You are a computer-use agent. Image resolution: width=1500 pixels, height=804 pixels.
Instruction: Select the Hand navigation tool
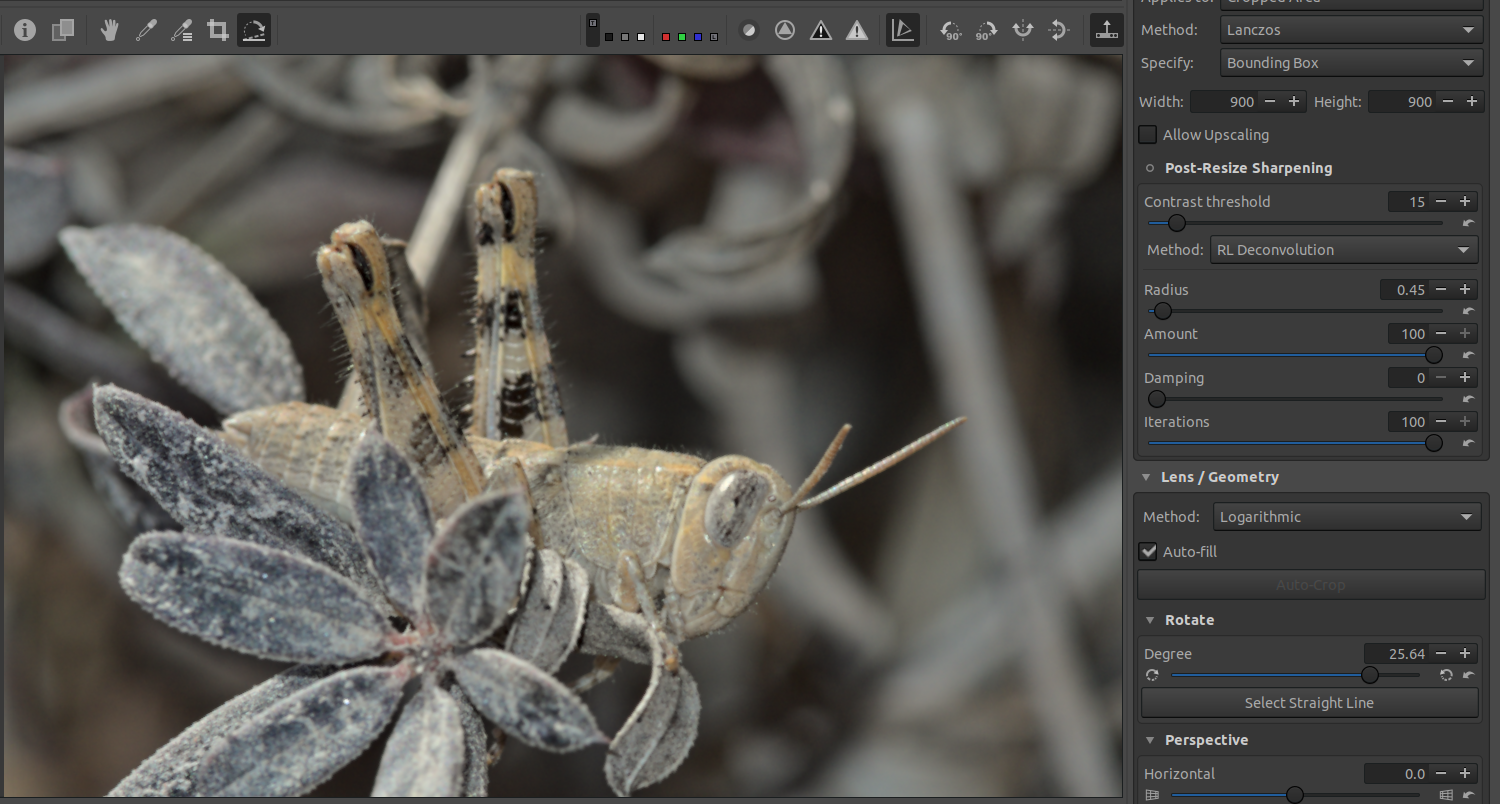coord(110,30)
